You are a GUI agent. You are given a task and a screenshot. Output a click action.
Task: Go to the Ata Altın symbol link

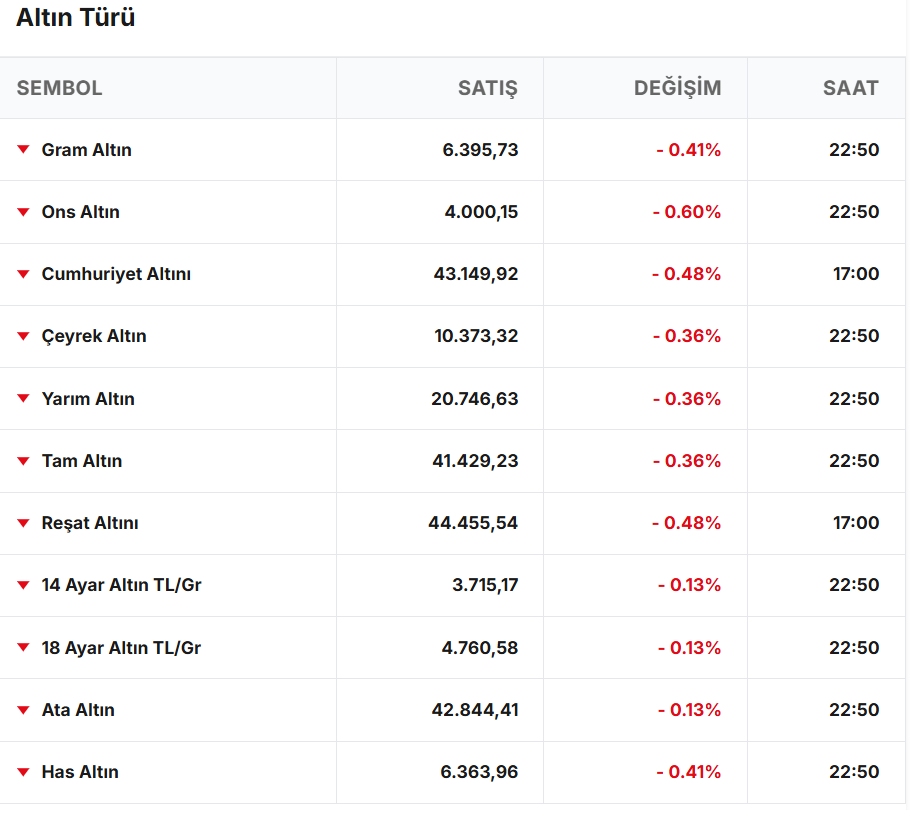(78, 710)
